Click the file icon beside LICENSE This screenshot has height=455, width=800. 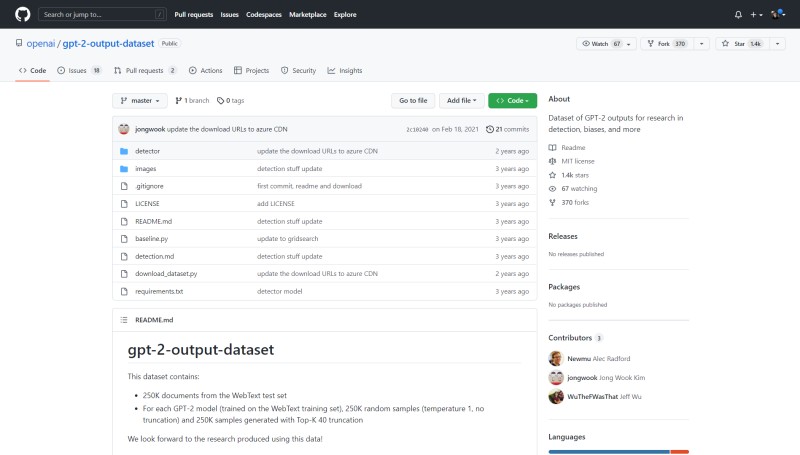(124, 204)
